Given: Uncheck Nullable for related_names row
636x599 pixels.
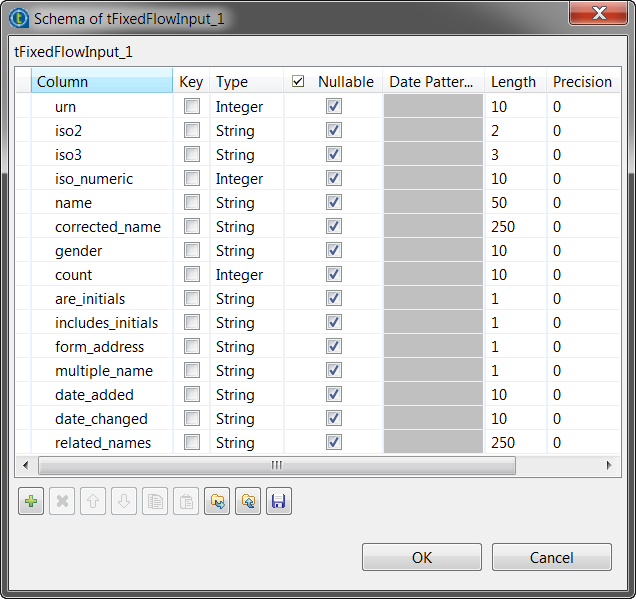Looking at the screenshot, I should [334, 442].
